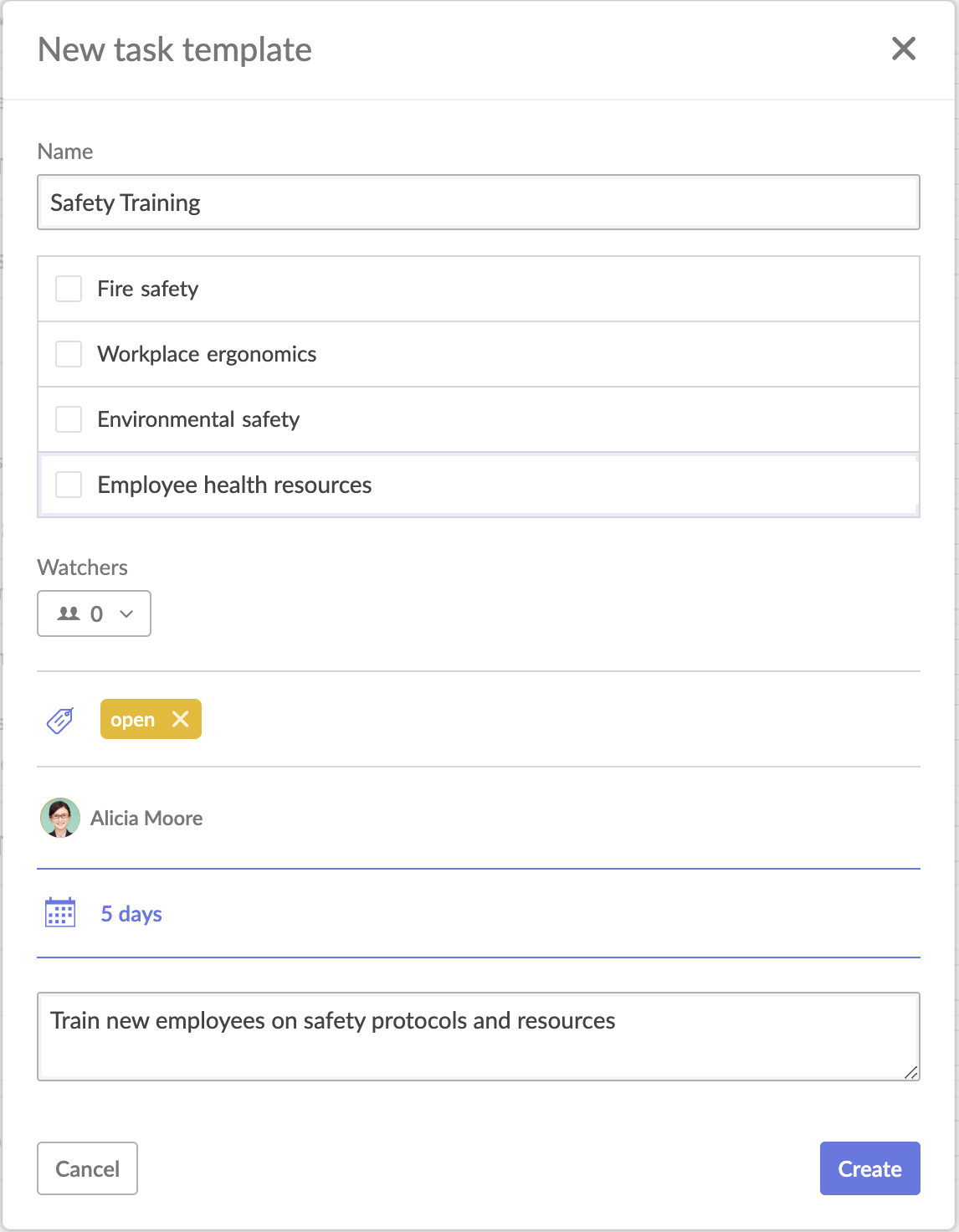Screen dimensions: 959x1232
Task: Tick the Workplace ergonomics checkbox
Action: [69, 354]
